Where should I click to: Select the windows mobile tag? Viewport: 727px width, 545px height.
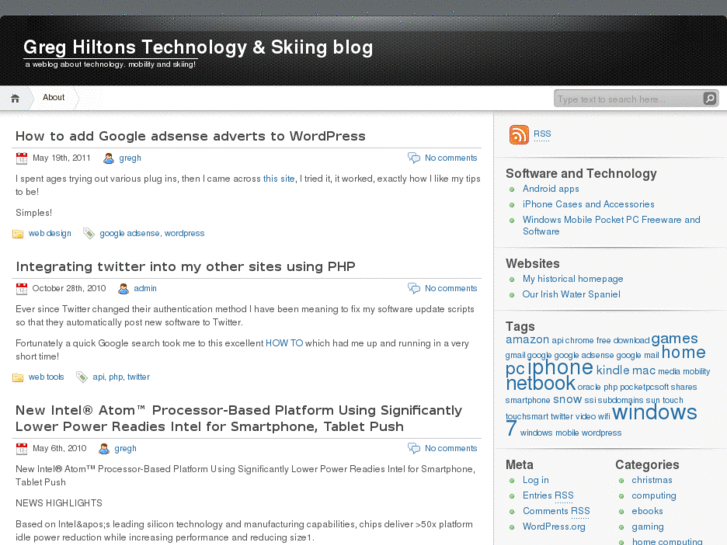[549, 433]
